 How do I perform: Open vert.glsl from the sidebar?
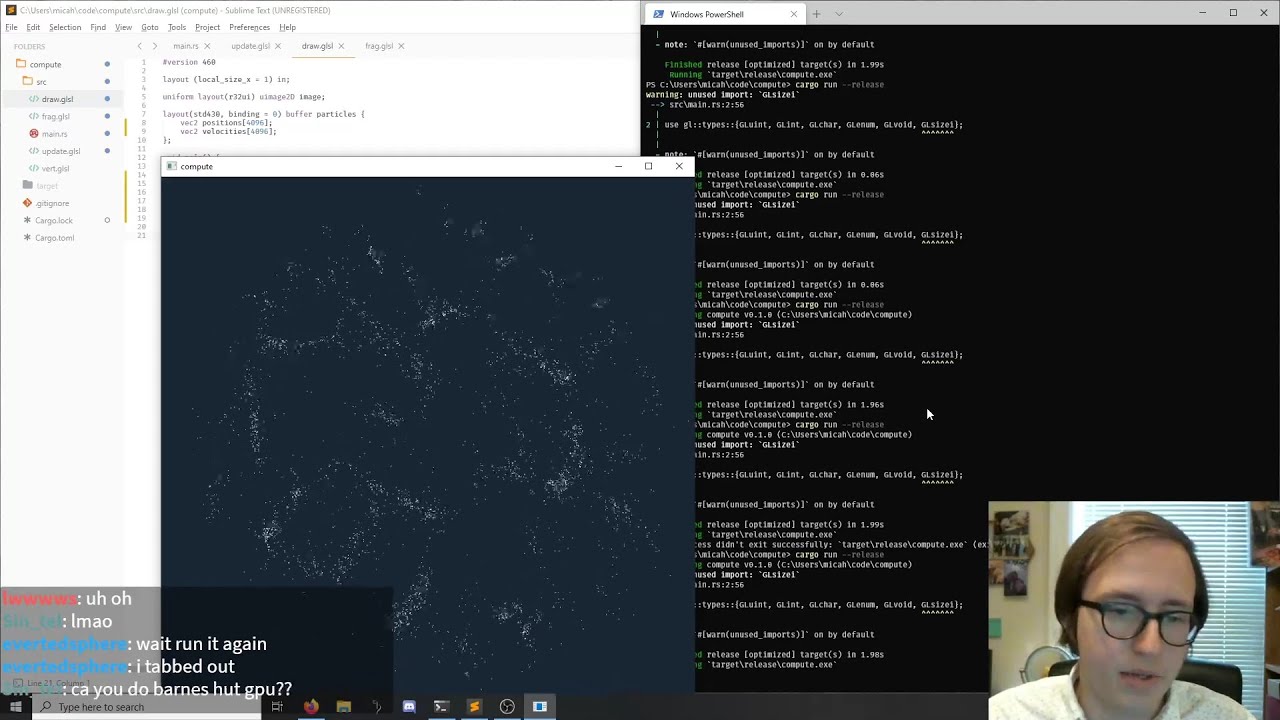click(x=56, y=168)
